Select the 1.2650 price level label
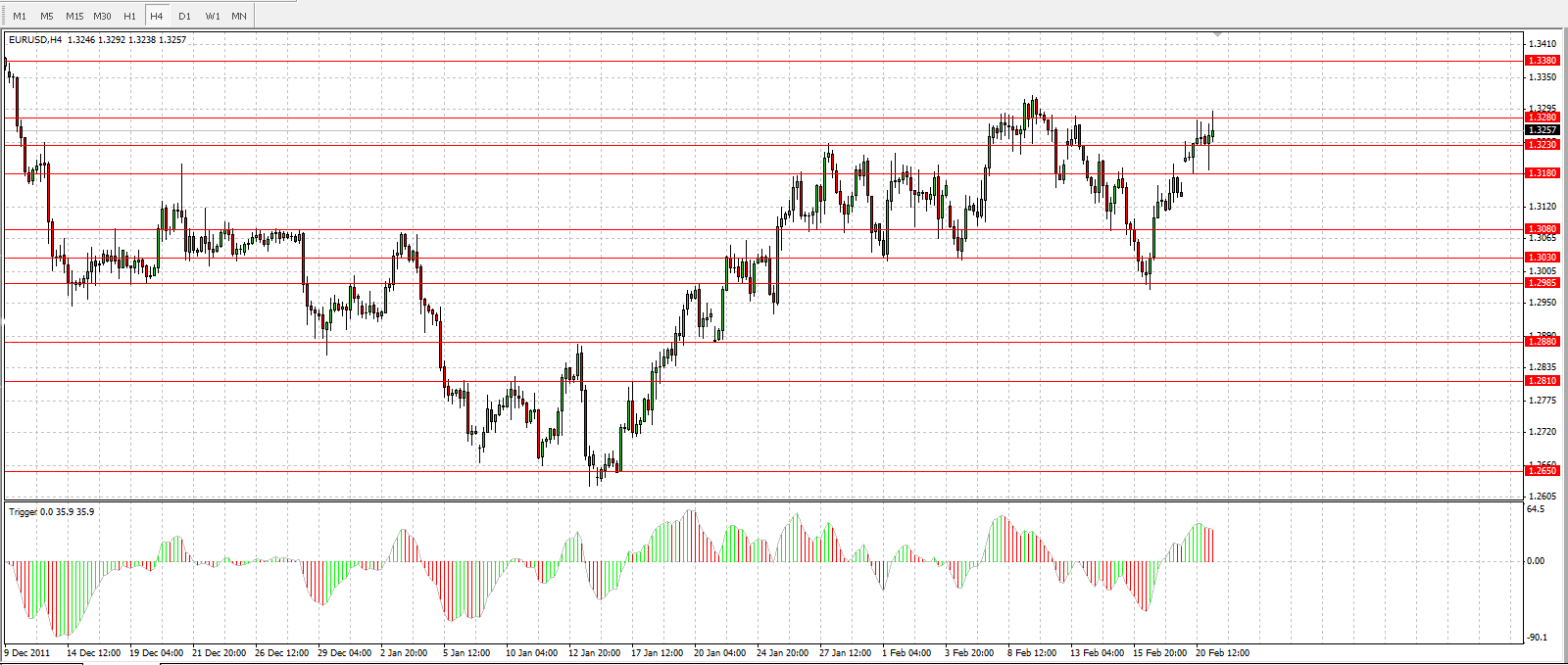This screenshot has height=665, width=1568. (1542, 471)
